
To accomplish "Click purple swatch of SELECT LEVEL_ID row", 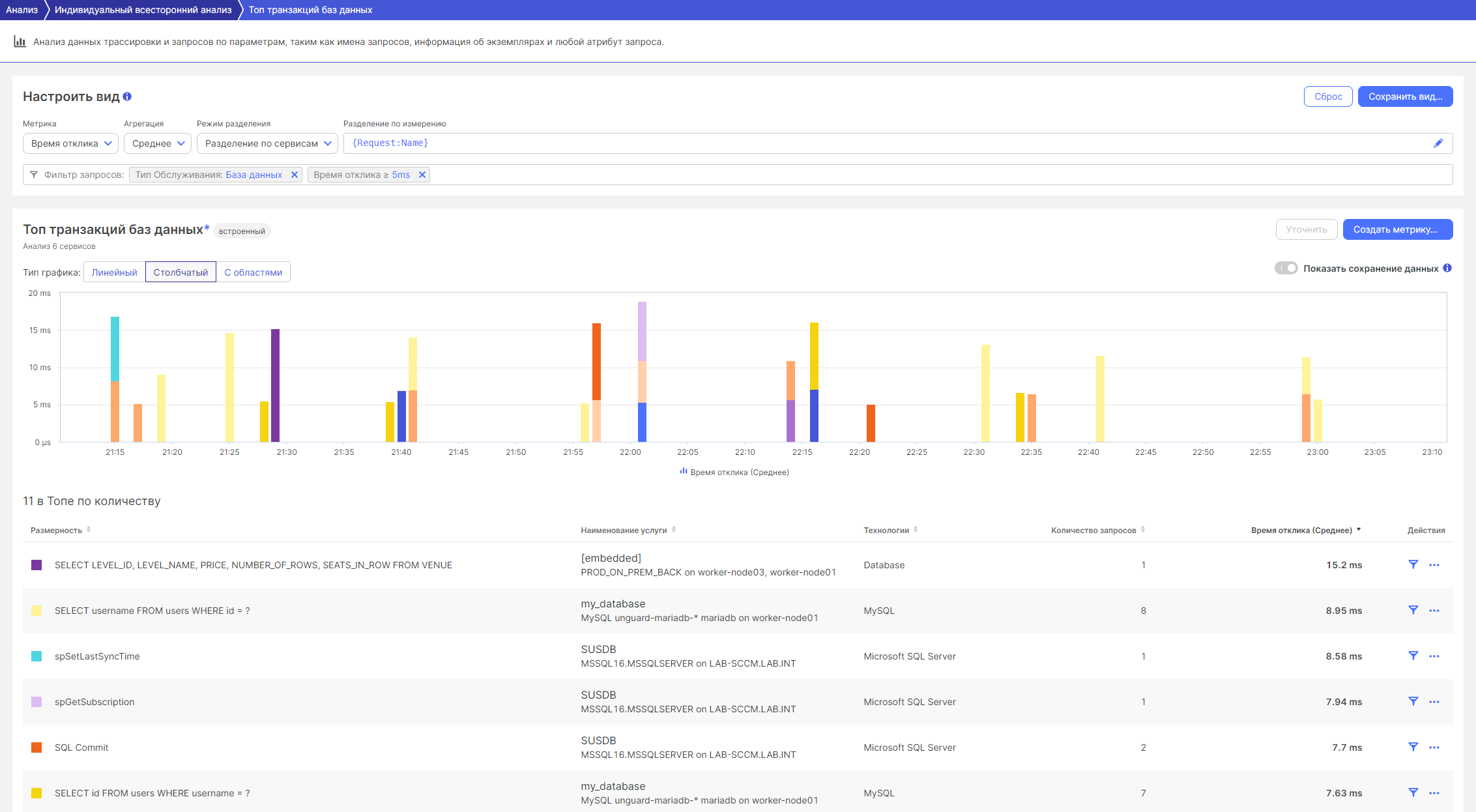I will tap(36, 565).
